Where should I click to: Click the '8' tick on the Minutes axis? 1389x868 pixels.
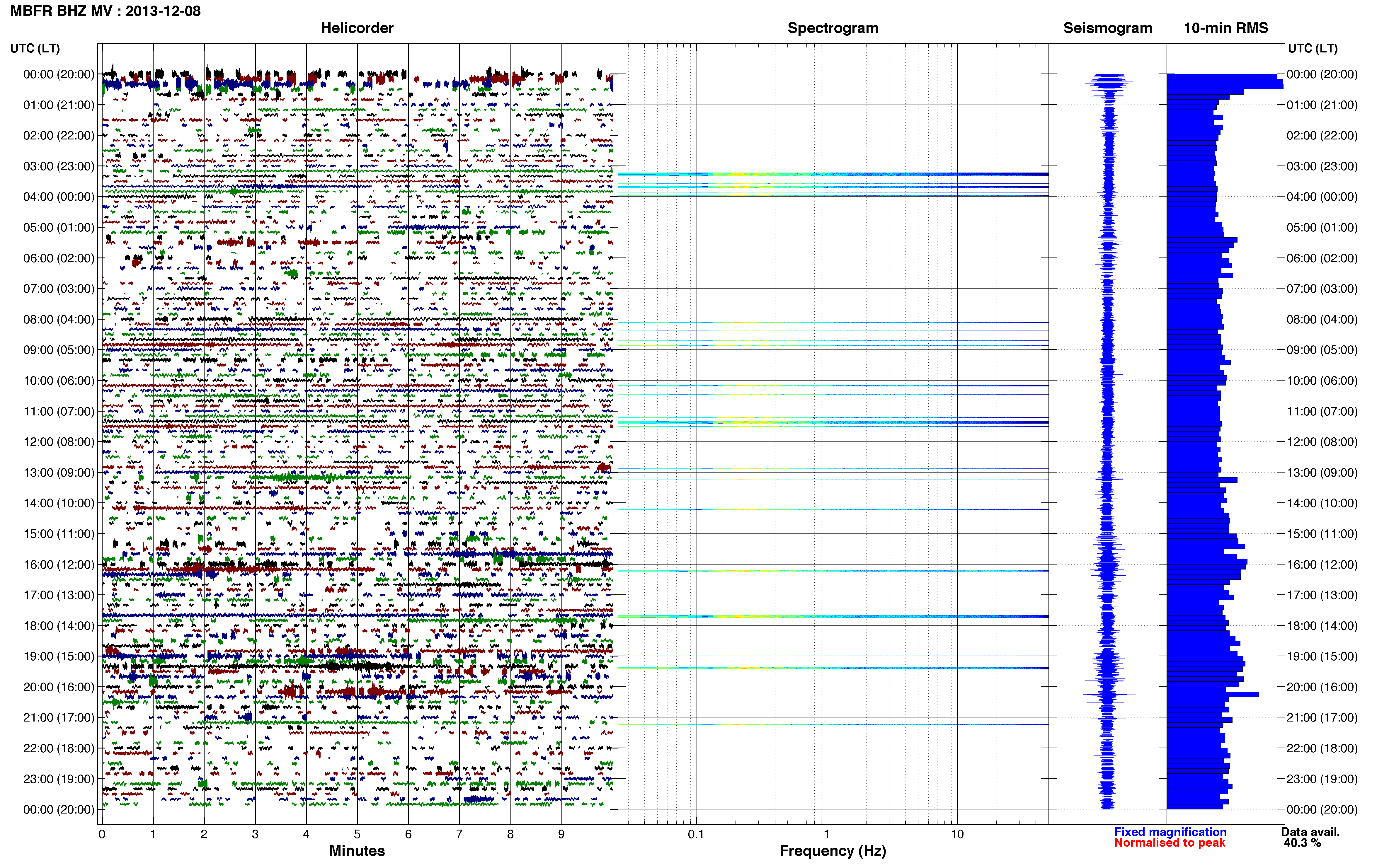[x=510, y=834]
